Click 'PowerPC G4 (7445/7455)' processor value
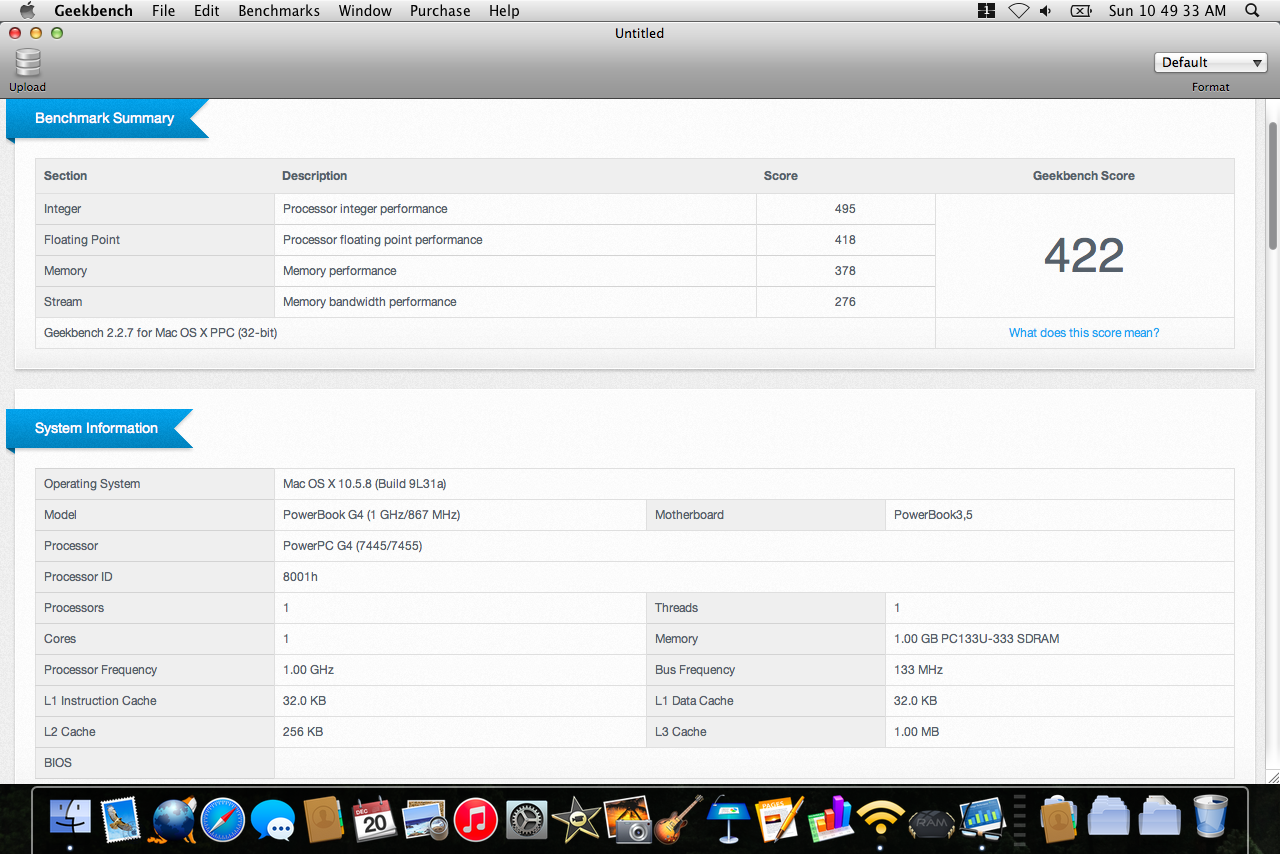Viewport: 1280px width, 854px height. point(352,546)
